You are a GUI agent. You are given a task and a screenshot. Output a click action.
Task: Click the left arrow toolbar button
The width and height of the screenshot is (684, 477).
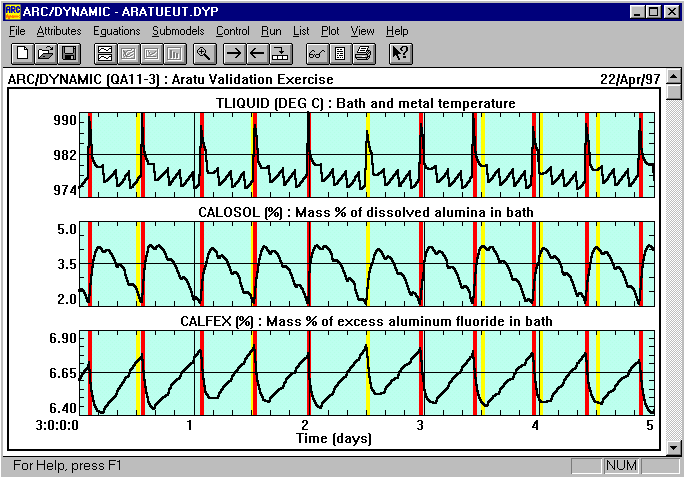(x=257, y=53)
